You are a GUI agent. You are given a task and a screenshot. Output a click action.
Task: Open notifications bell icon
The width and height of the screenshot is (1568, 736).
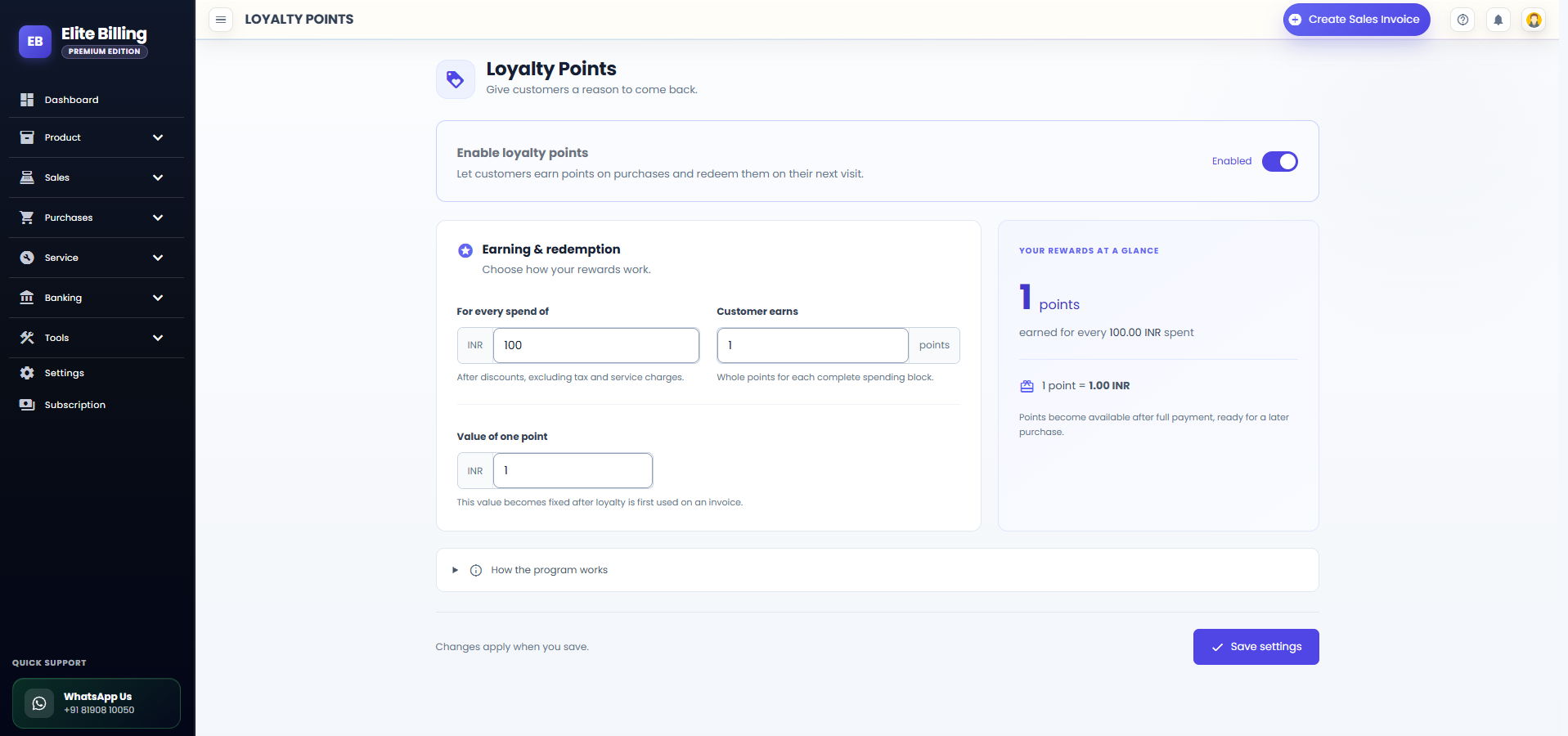click(x=1498, y=20)
